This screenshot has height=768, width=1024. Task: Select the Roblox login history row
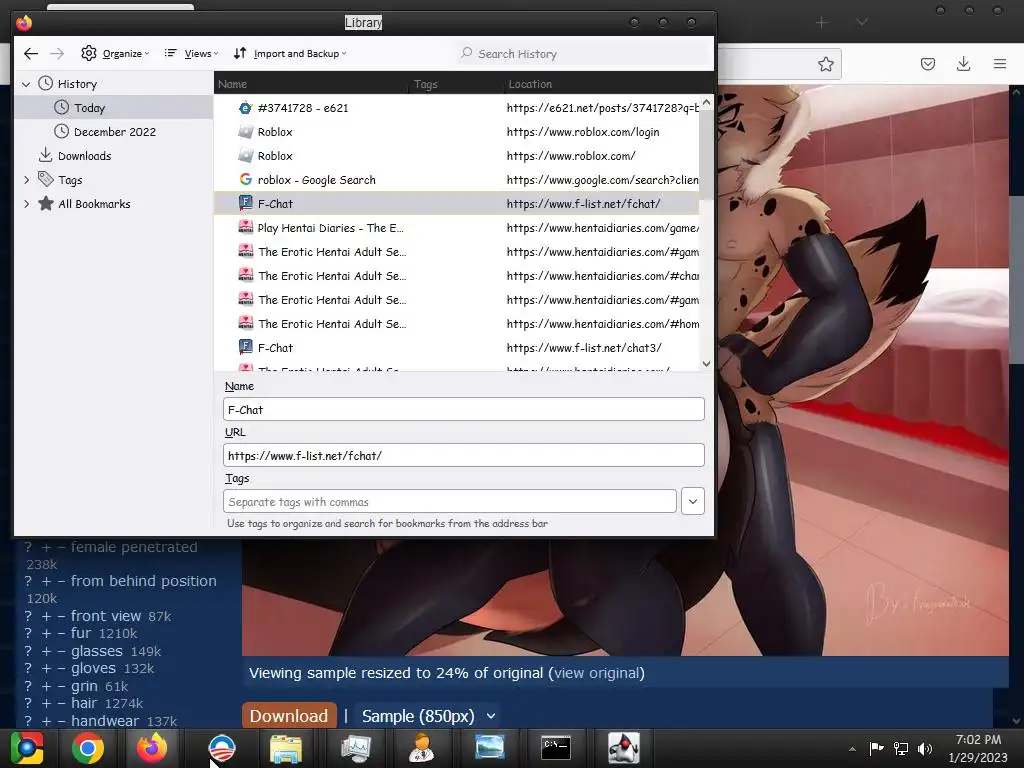point(456,131)
